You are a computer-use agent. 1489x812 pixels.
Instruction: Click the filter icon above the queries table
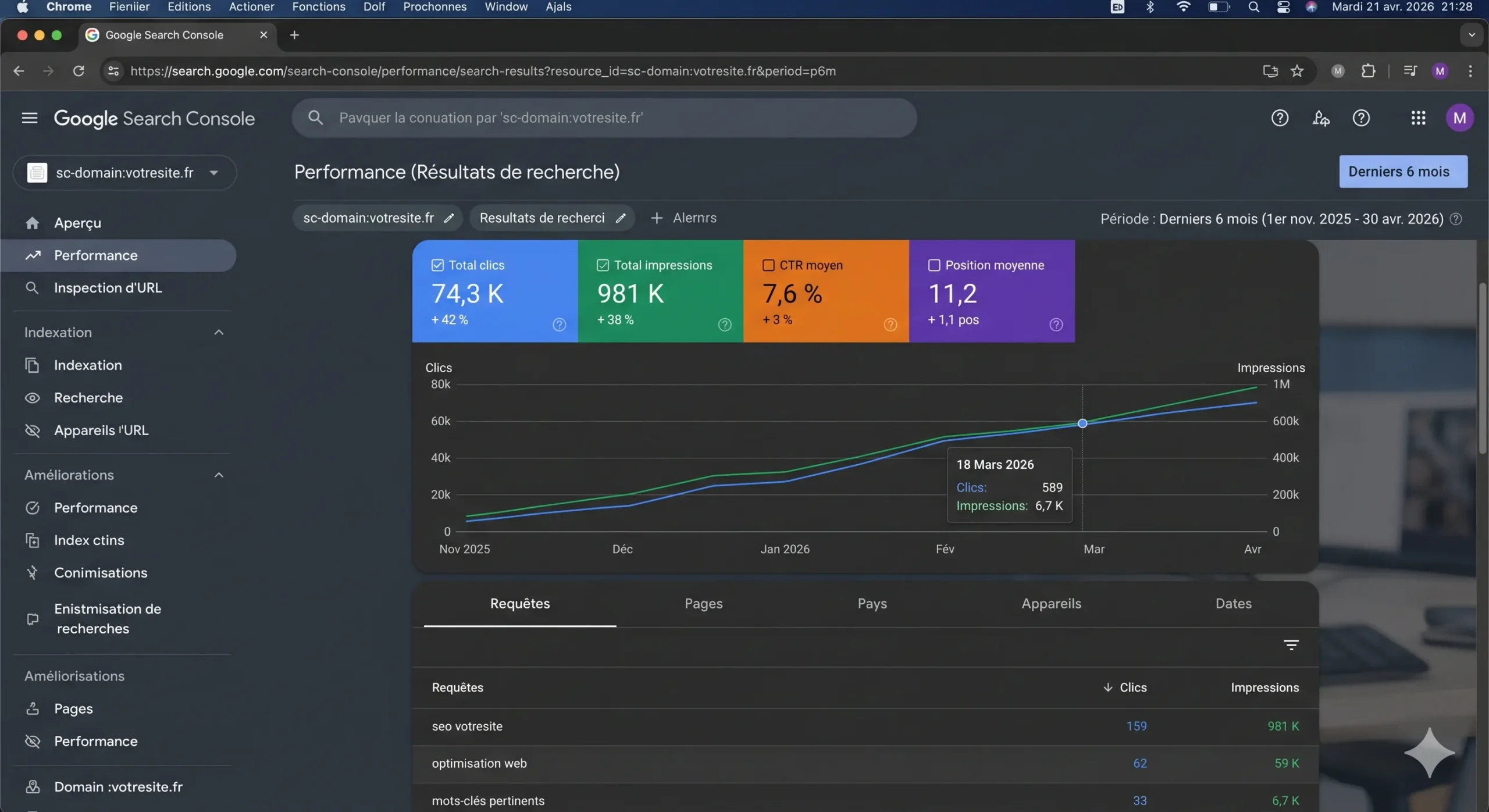[1291, 644]
